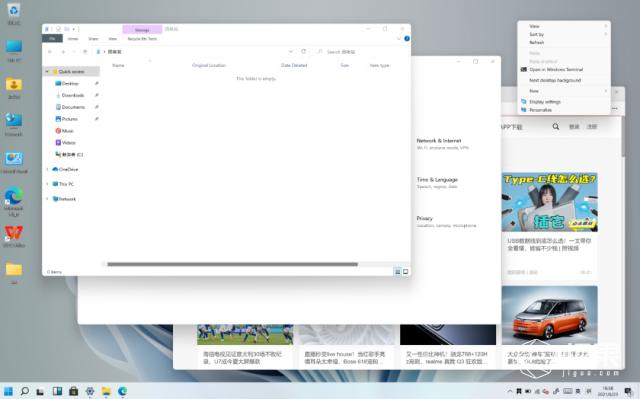Select Desktop in Quick access
This screenshot has width=640, height=399.
point(70,83)
